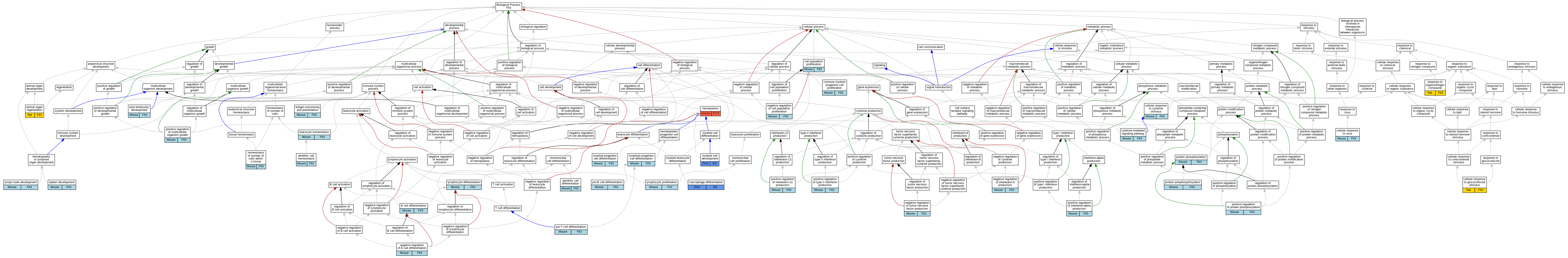
Task: Click the 'tissue homeostasis' node
Action: coord(242,135)
